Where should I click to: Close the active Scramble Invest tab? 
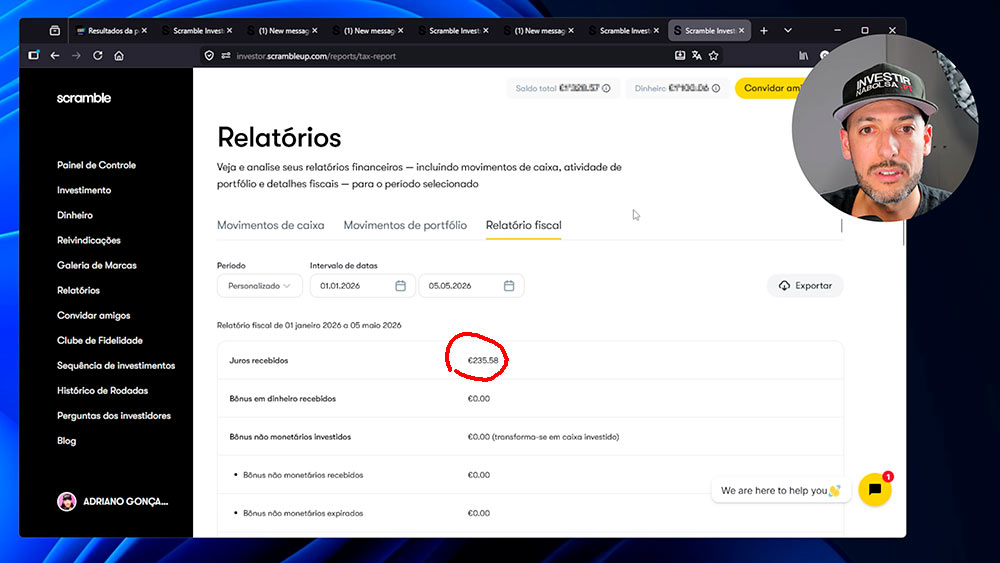[x=741, y=30]
